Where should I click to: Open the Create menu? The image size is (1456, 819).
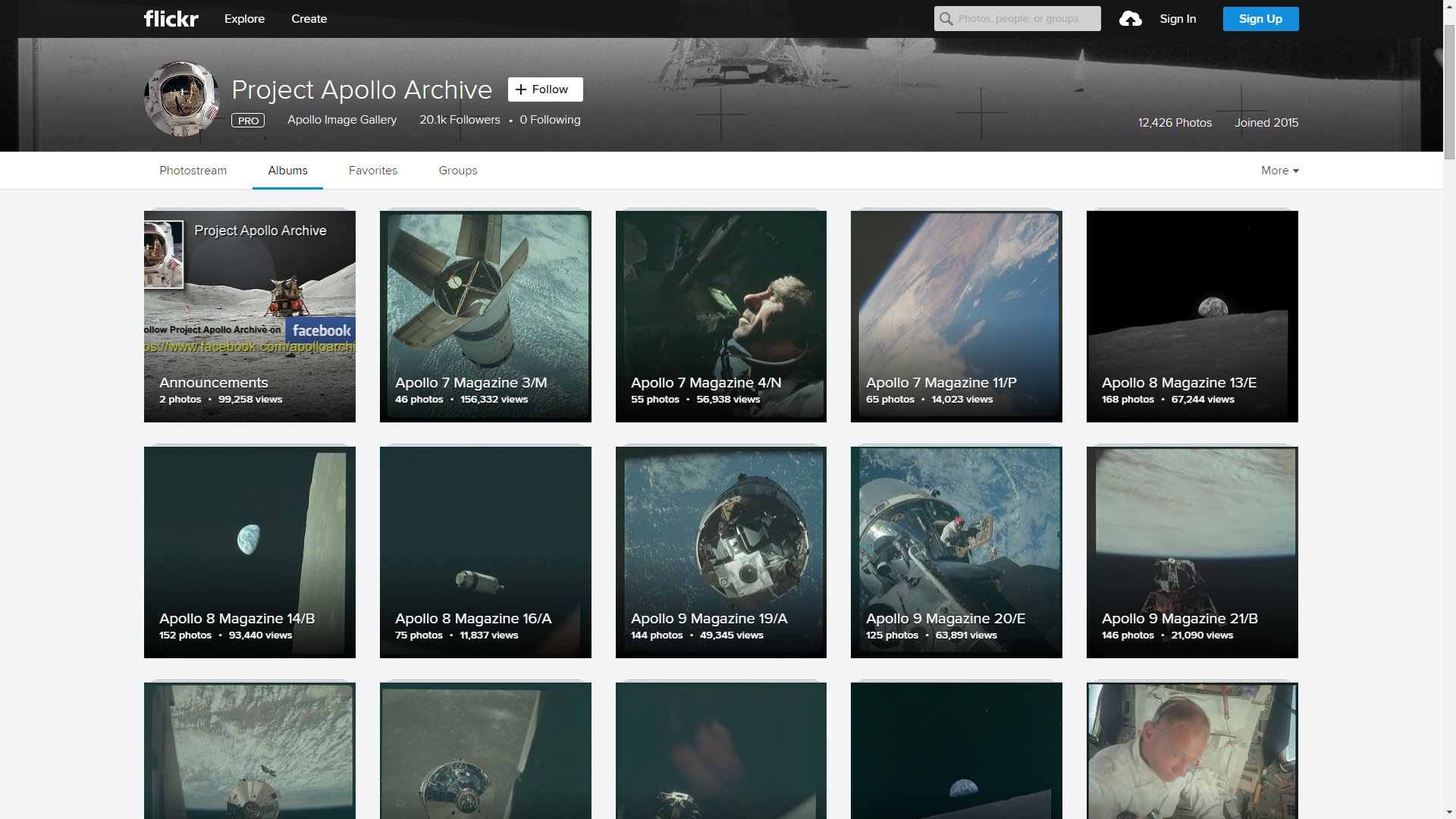(309, 19)
